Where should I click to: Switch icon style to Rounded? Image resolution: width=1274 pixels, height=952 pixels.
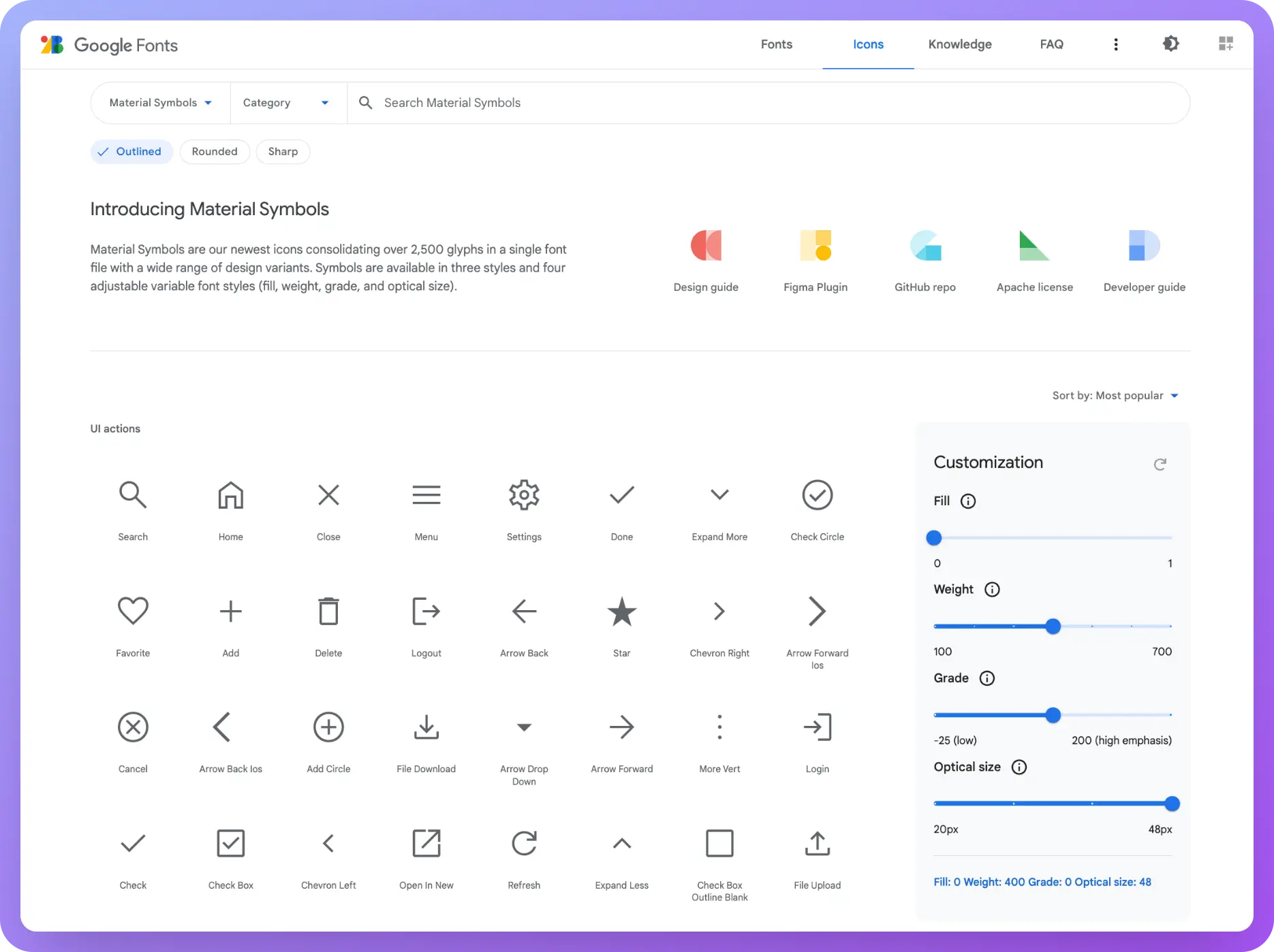click(x=215, y=152)
